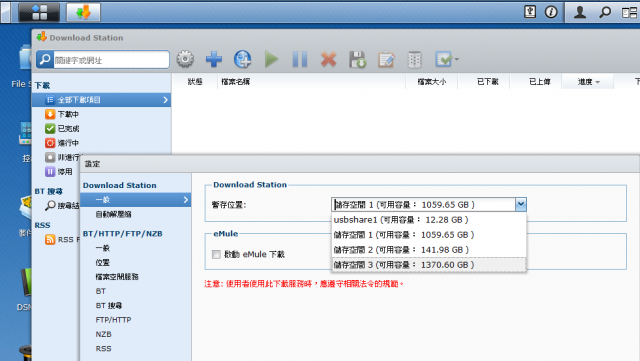Open RSS settings page in dialog

(x=104, y=348)
